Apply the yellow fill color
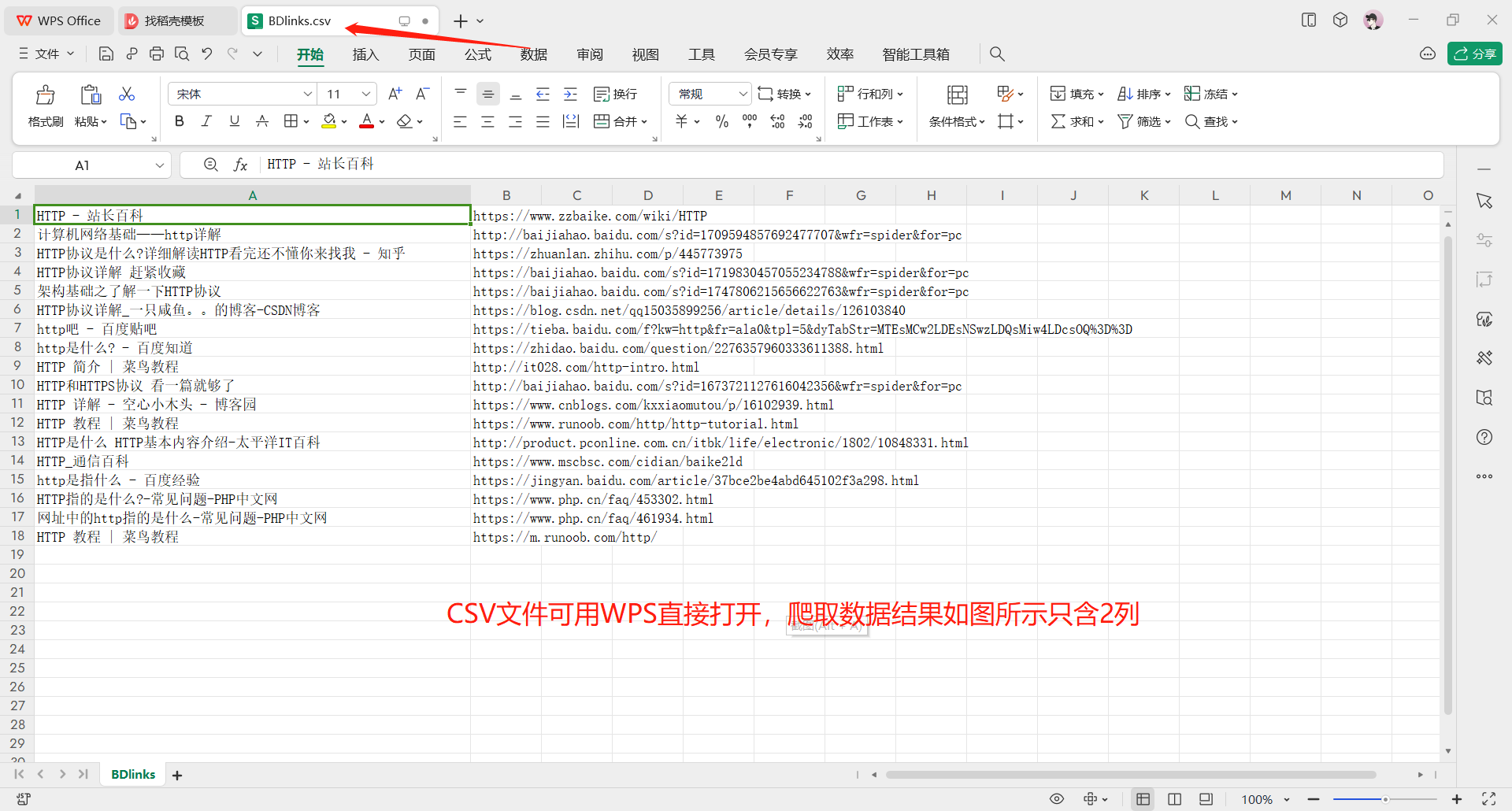Viewport: 1512px width, 811px height. pyautogui.click(x=329, y=121)
